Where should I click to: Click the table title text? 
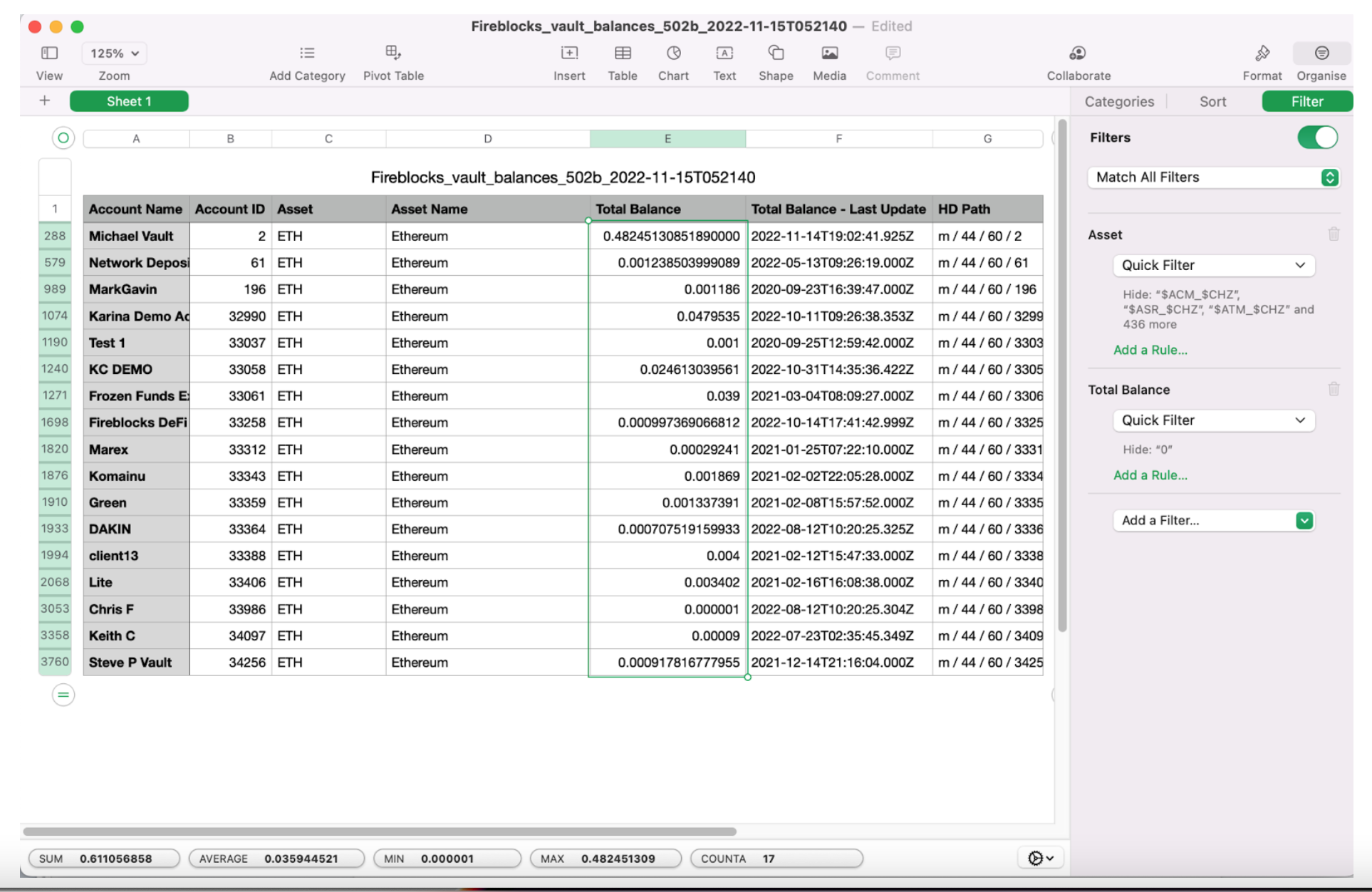pyautogui.click(x=563, y=177)
